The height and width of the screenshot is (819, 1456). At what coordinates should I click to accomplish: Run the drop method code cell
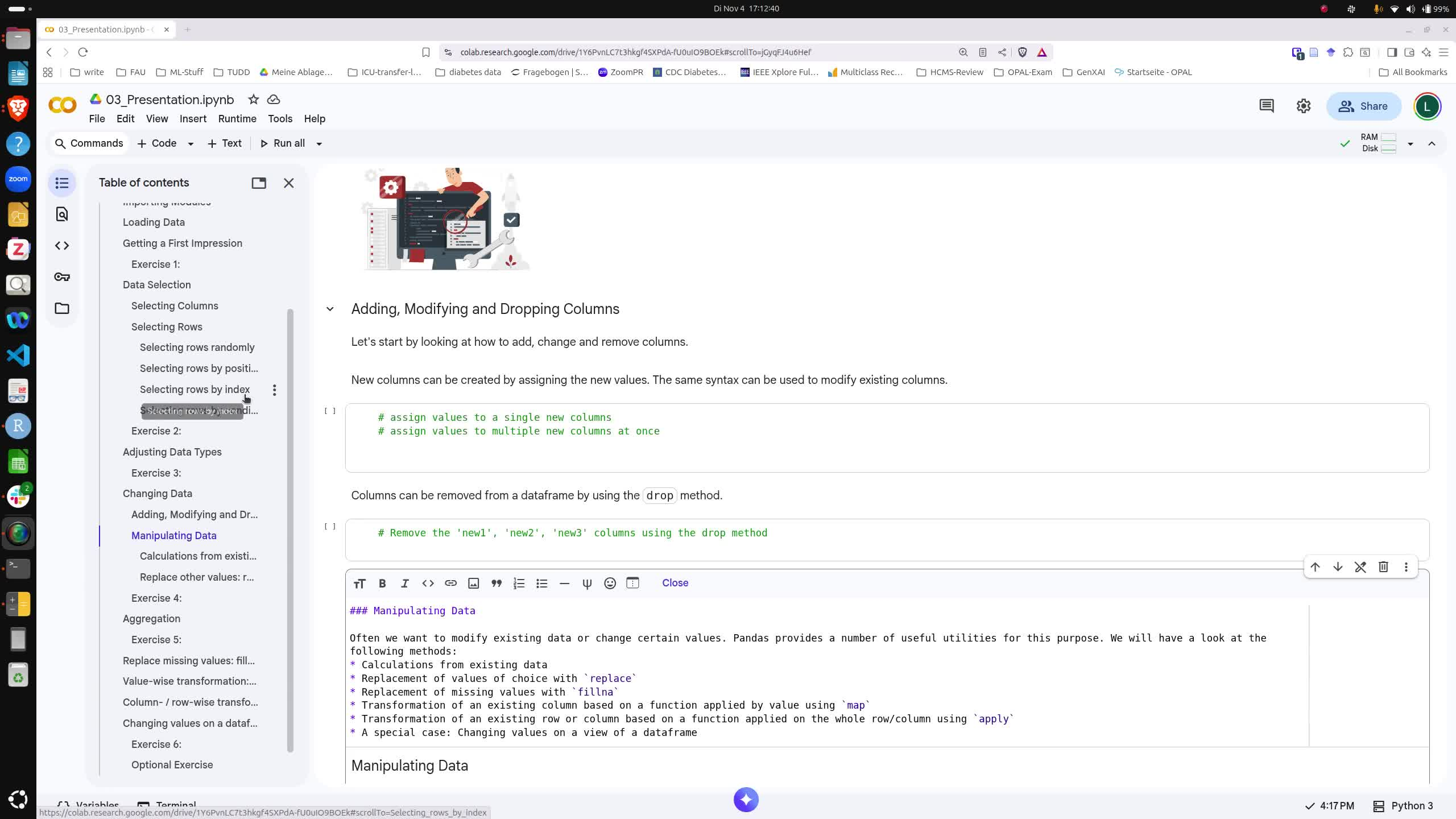point(330,527)
